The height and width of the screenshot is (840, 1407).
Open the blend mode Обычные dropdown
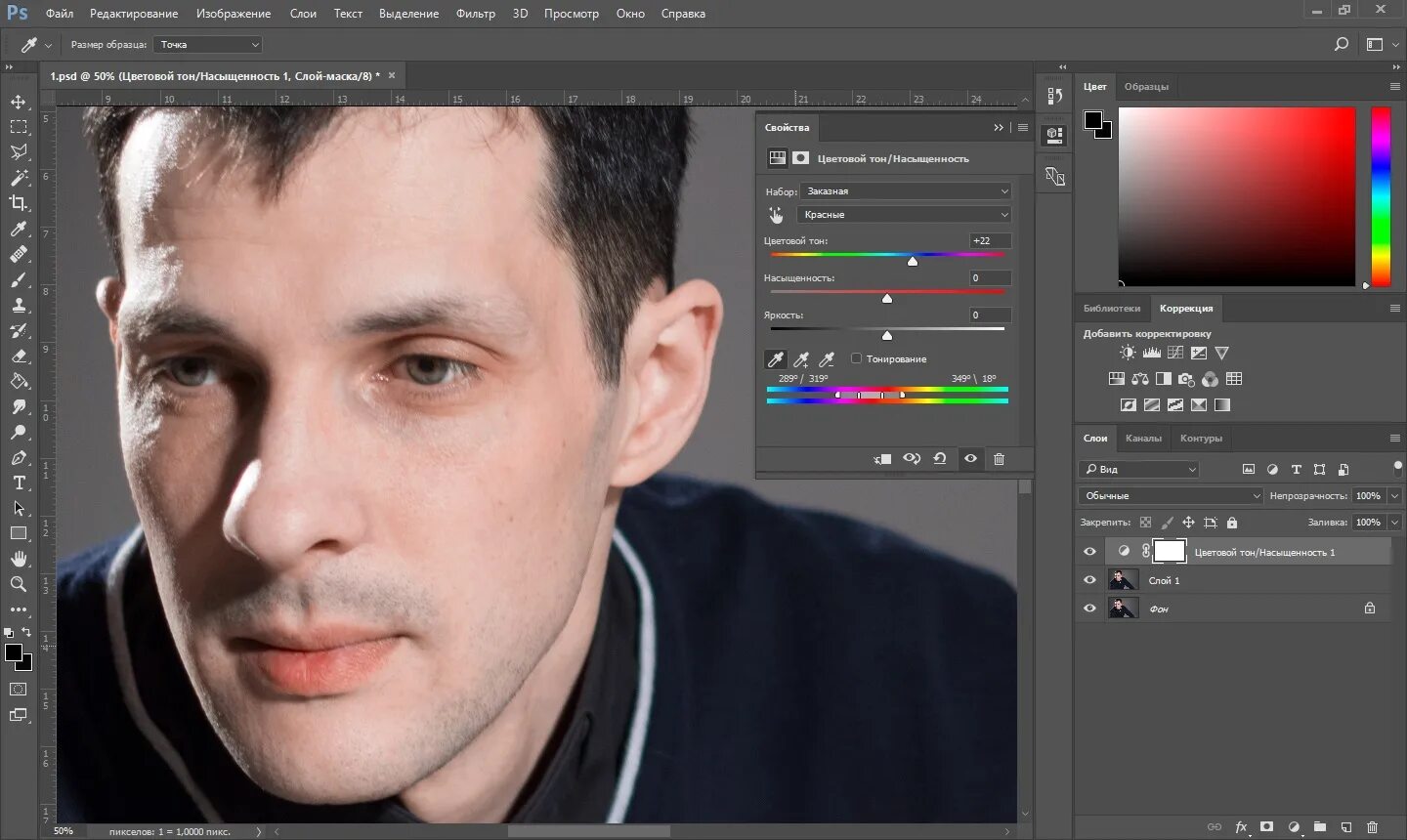tap(1172, 496)
